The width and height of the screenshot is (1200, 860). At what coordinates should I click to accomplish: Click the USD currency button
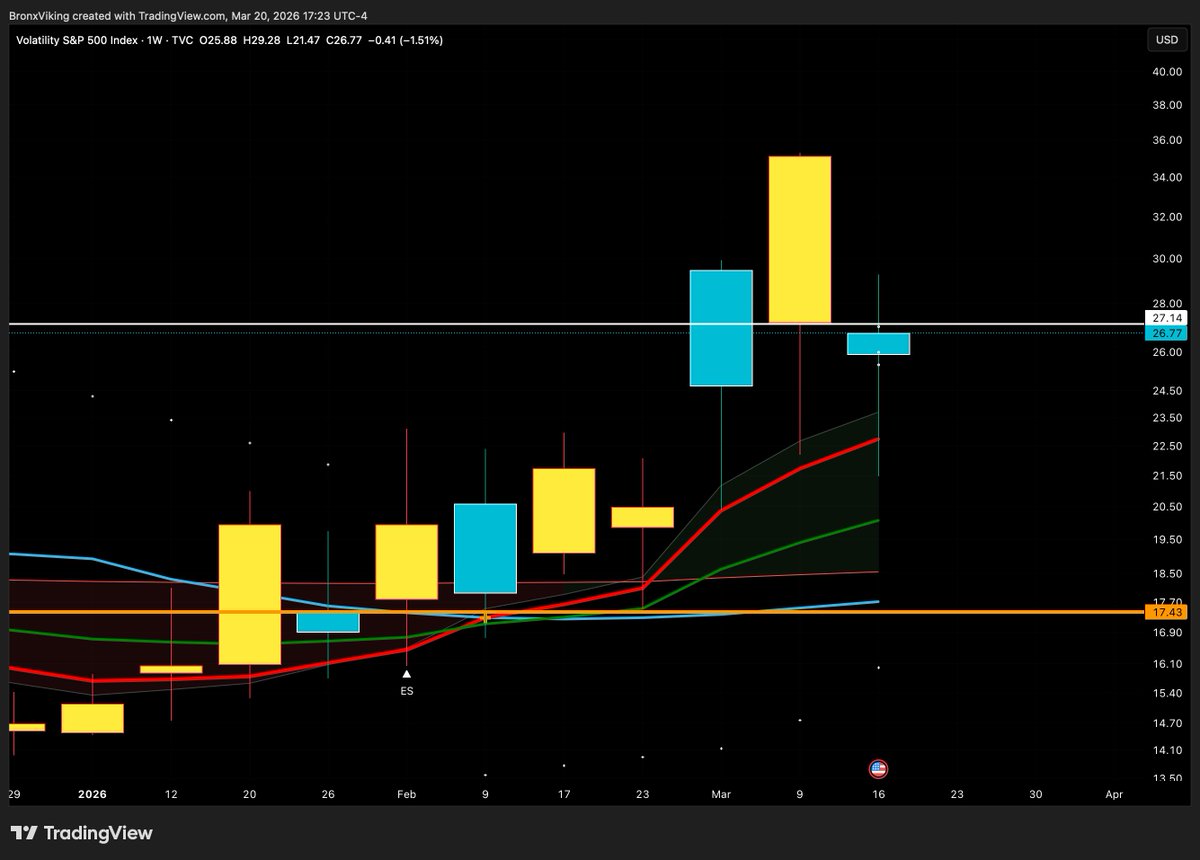[1166, 40]
